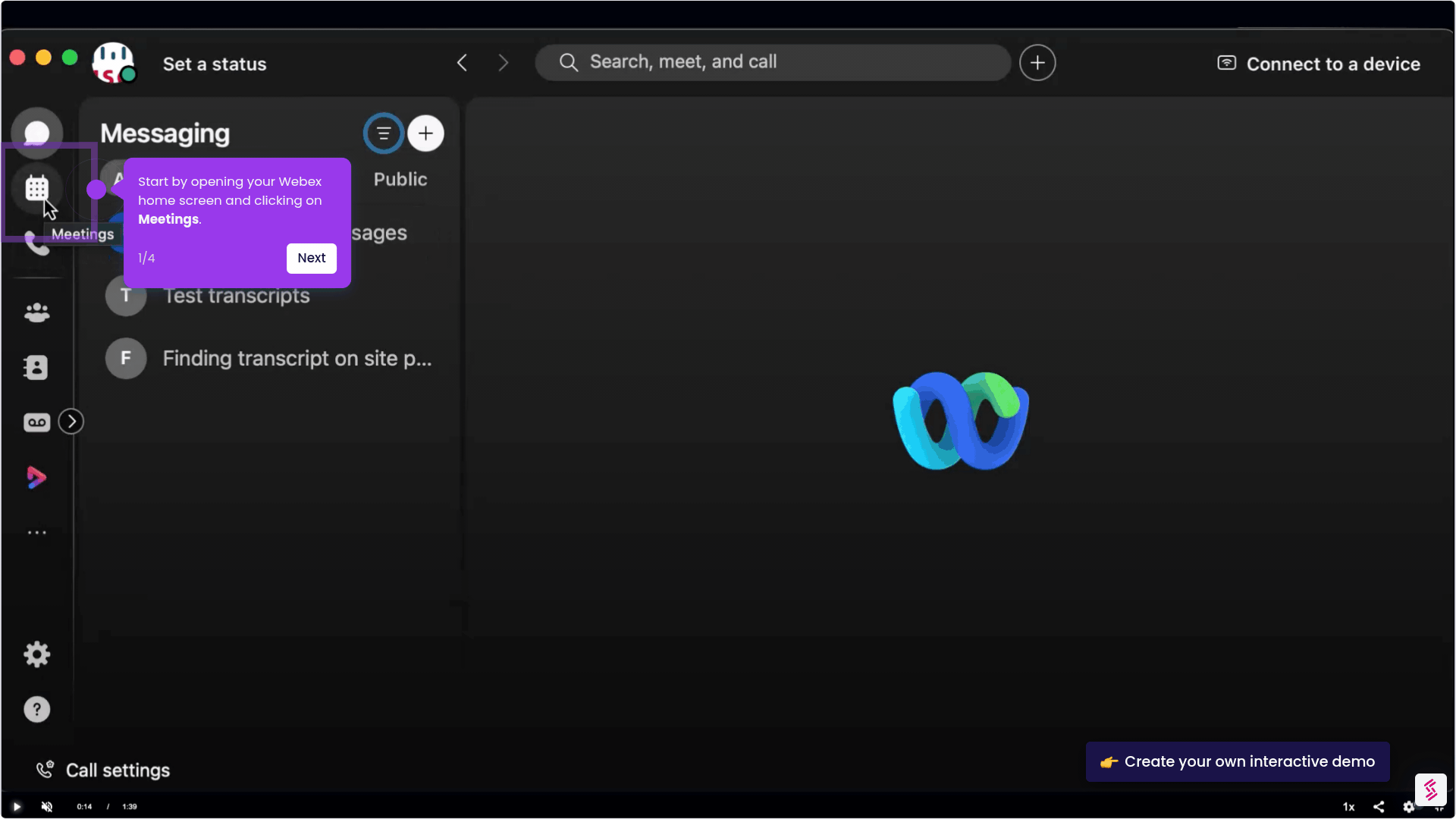Click the Search, meet, and call field

tap(773, 62)
